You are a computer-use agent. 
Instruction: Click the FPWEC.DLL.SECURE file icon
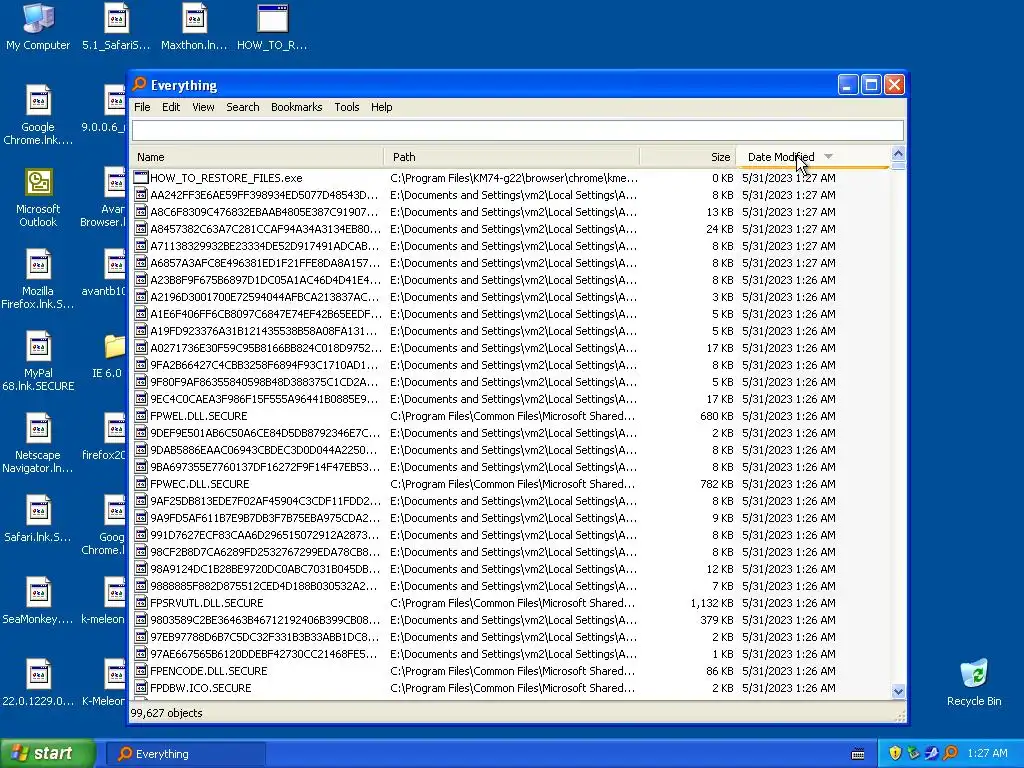pos(140,483)
